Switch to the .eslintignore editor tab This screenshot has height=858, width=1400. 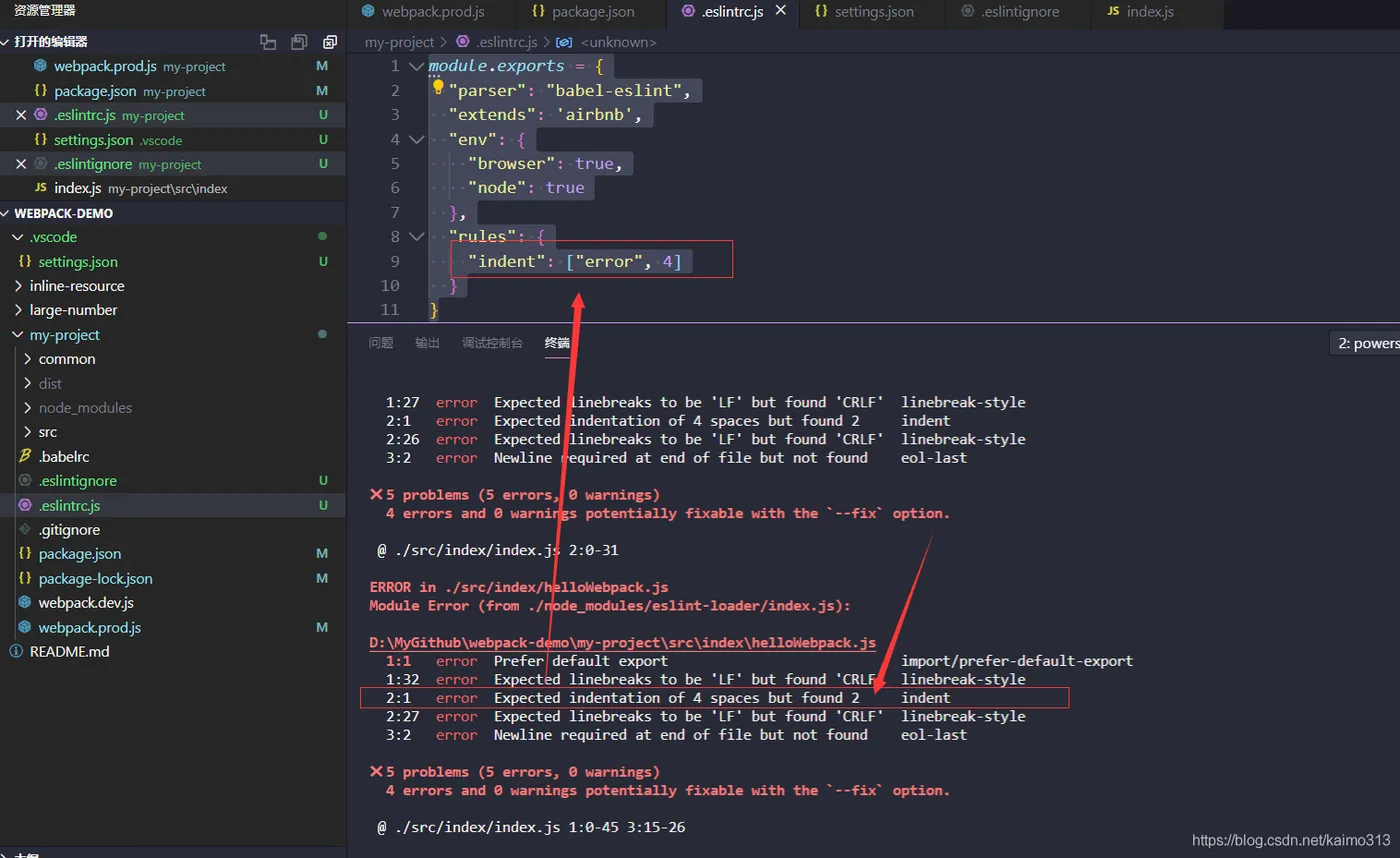tap(1018, 13)
